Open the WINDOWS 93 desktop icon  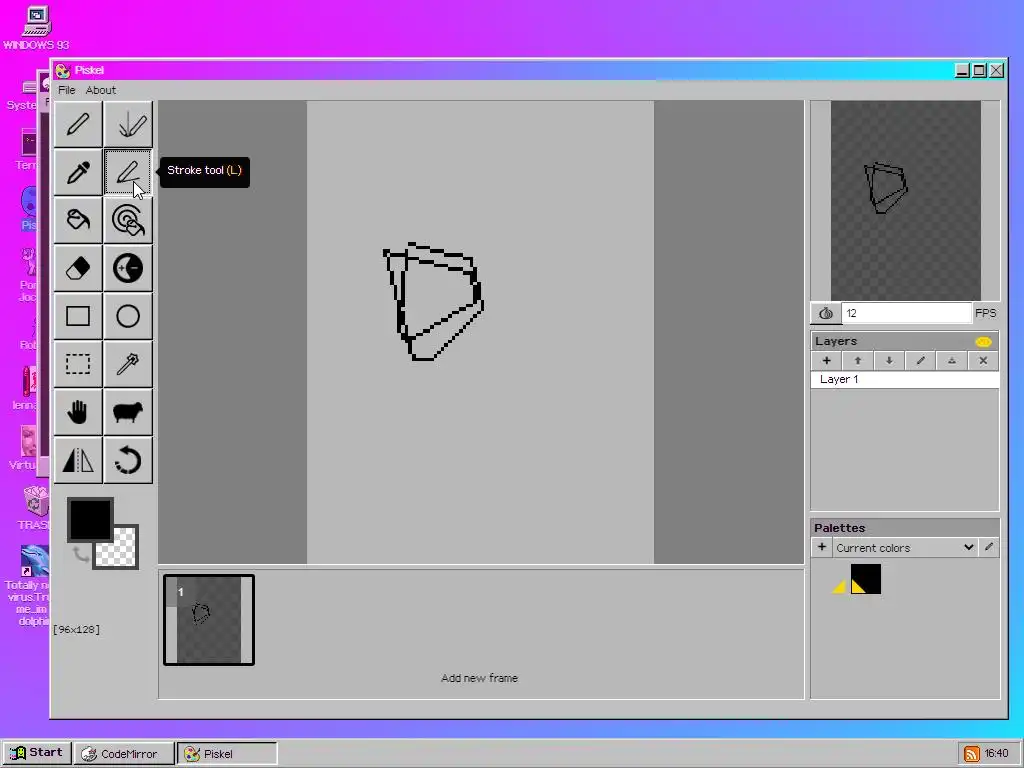click(x=36, y=27)
